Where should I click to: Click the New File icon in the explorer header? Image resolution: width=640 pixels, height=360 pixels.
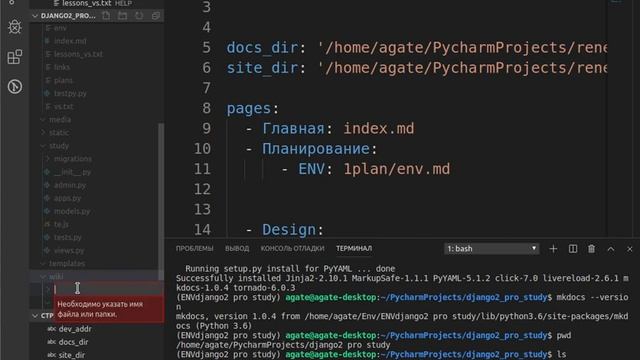tap(106, 16)
